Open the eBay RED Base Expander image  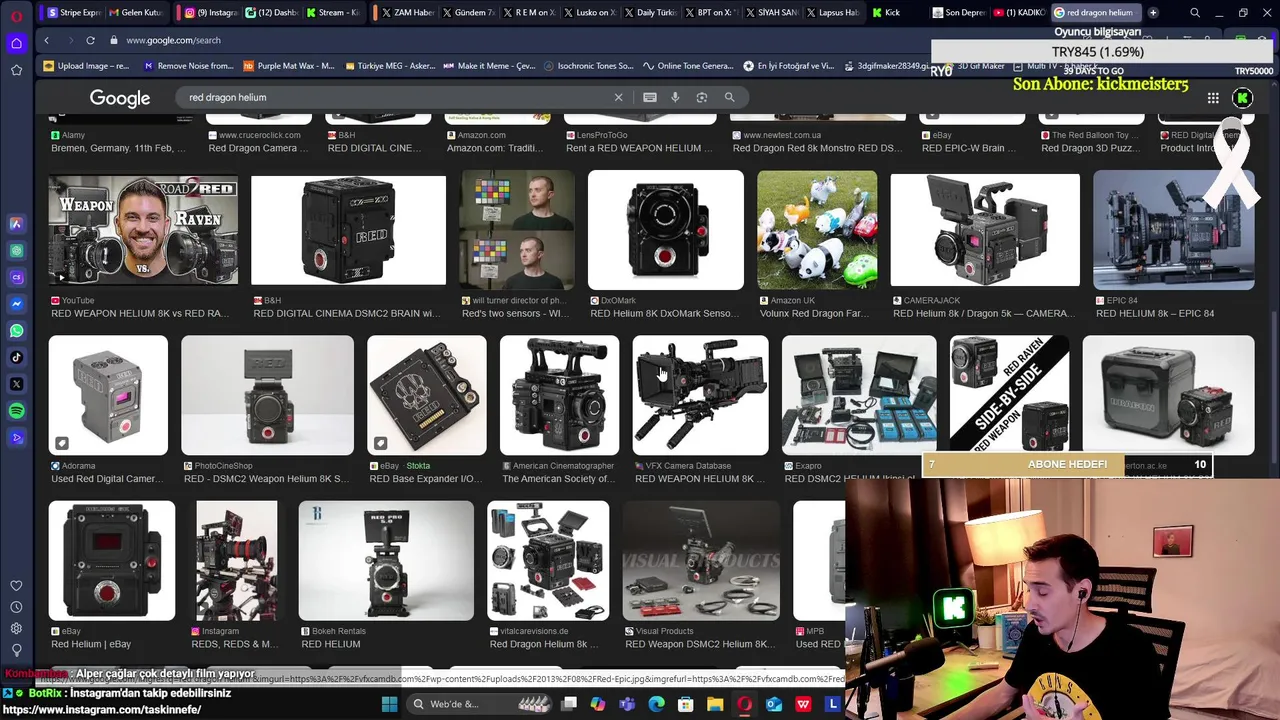coord(427,395)
